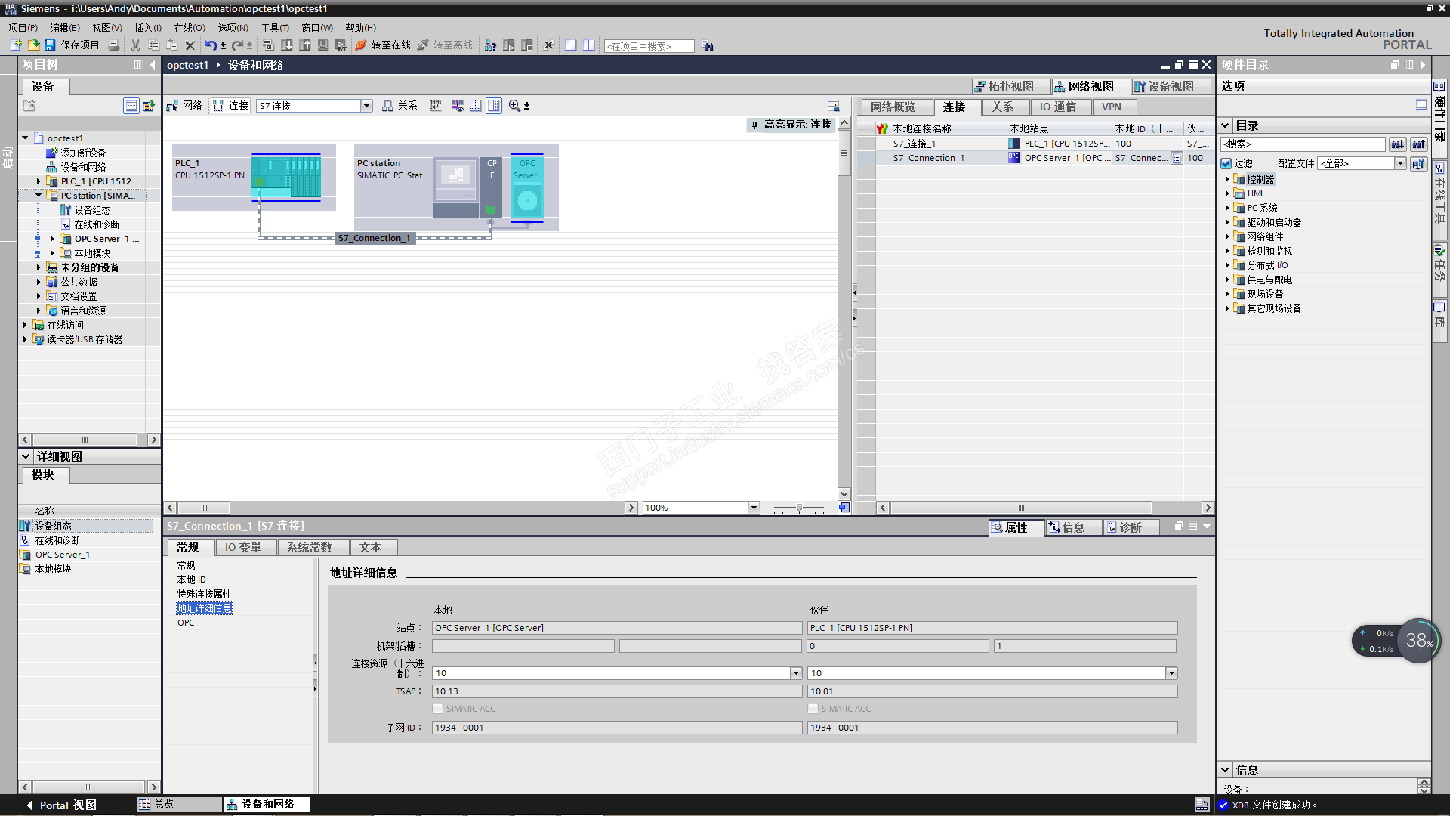Open local connection resource dropdown
The image size is (1456, 816).
coord(796,673)
